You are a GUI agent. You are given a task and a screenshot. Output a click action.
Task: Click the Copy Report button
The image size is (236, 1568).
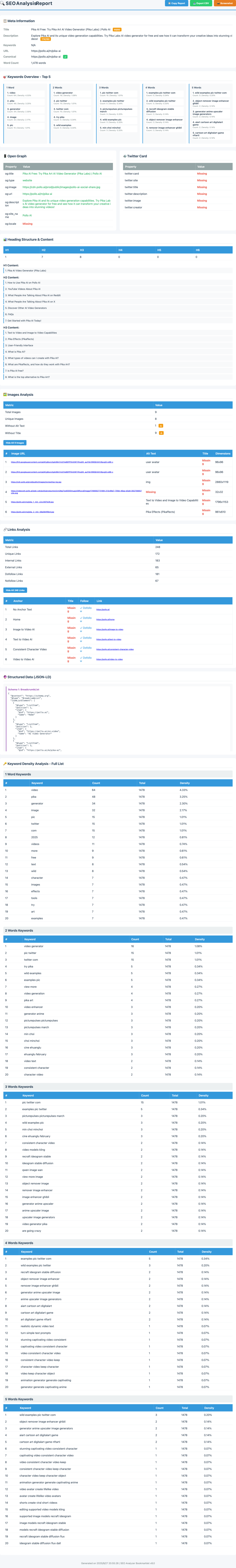[176, 3]
